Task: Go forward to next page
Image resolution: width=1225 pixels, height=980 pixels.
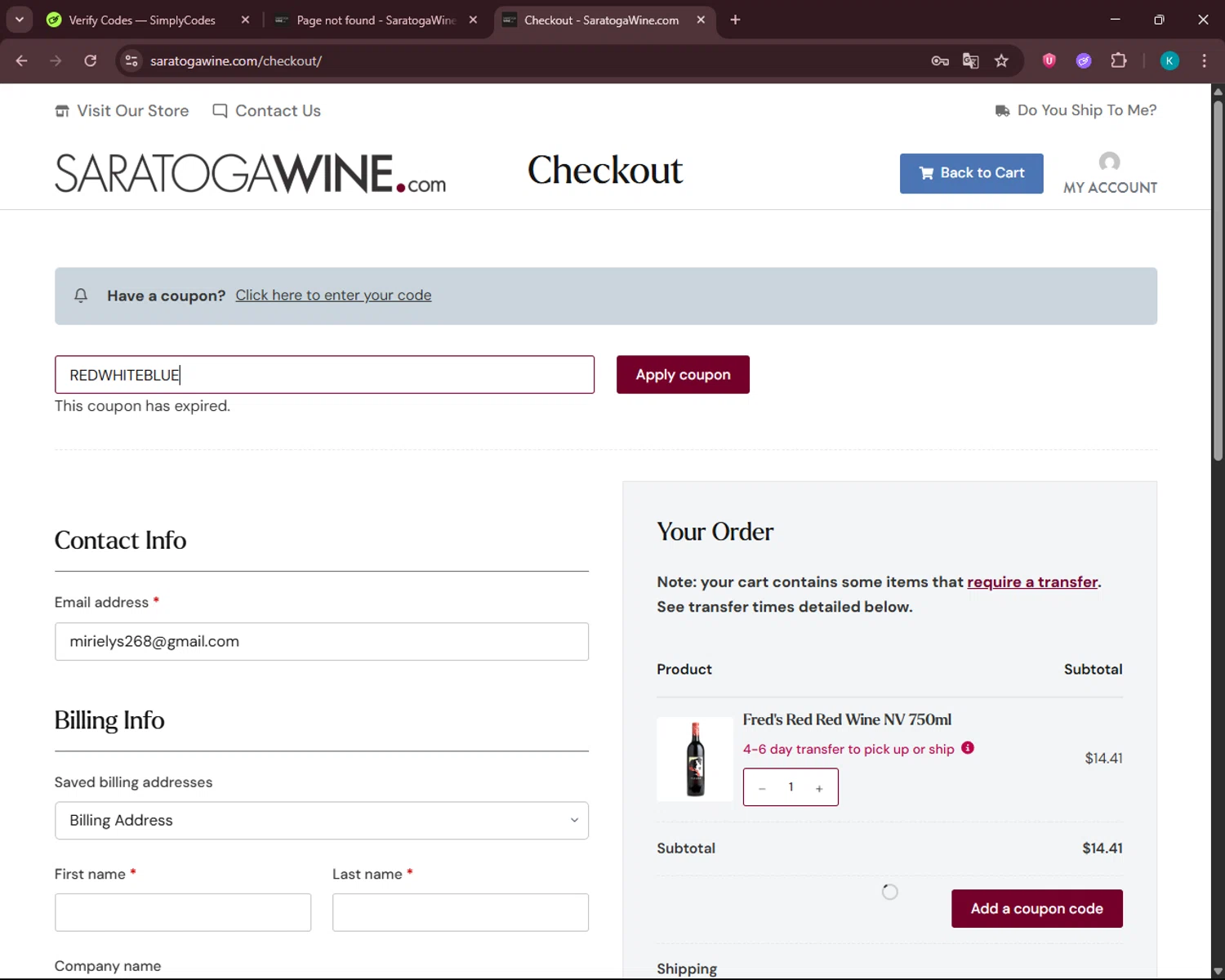Action: [x=56, y=60]
